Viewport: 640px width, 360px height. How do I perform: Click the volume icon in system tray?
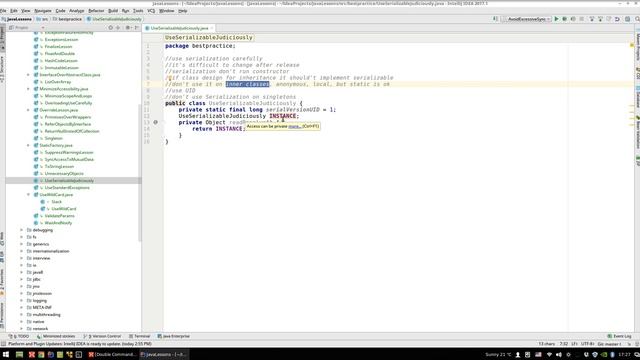[x=559, y=355]
